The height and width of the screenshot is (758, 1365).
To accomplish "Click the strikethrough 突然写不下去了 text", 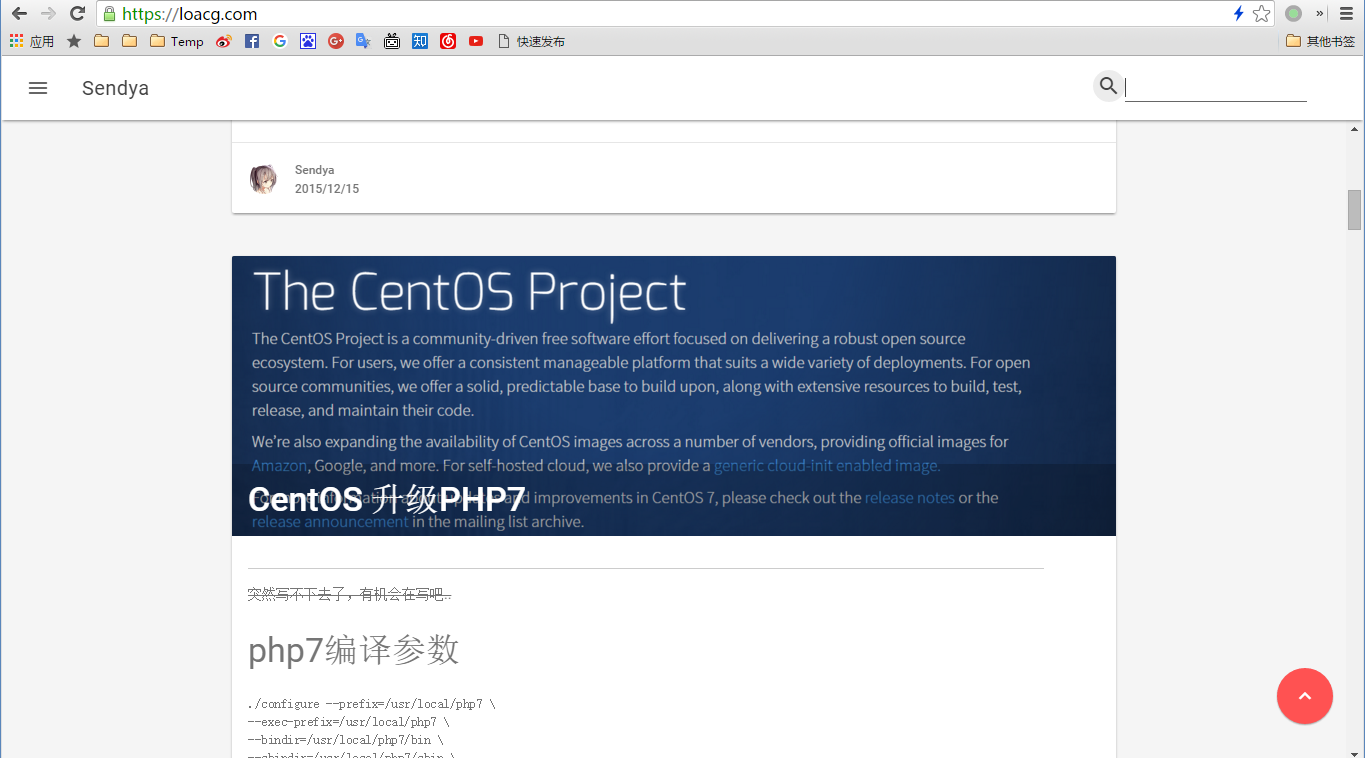I will point(350,594).
